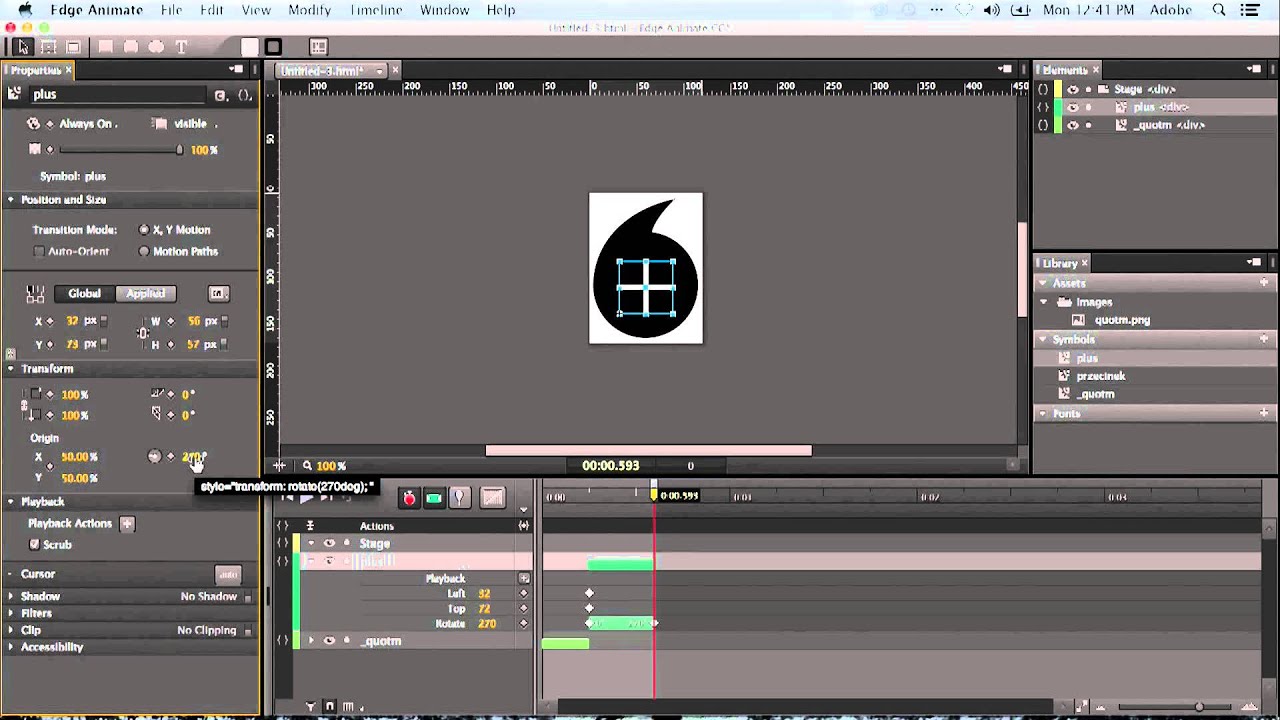
Task: Select the Selection arrow tool
Action: click(x=24, y=47)
